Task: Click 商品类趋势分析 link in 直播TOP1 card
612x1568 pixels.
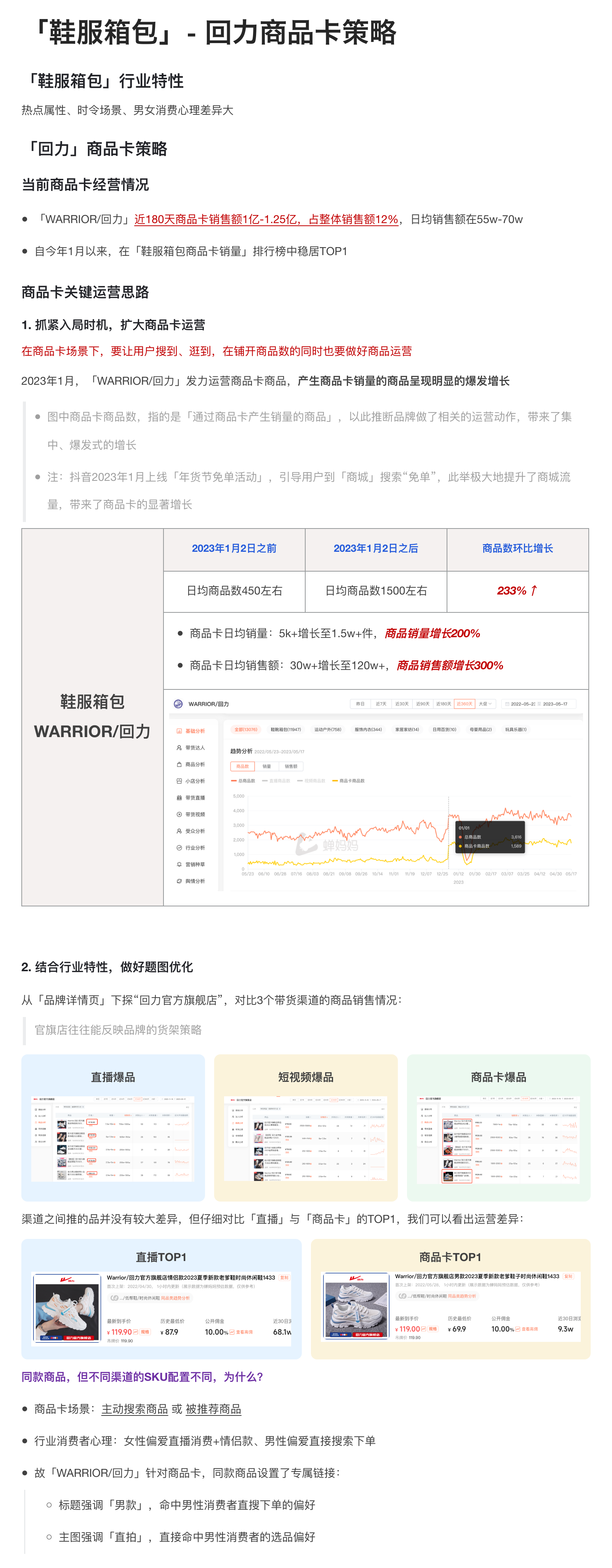Action: tap(175, 1298)
